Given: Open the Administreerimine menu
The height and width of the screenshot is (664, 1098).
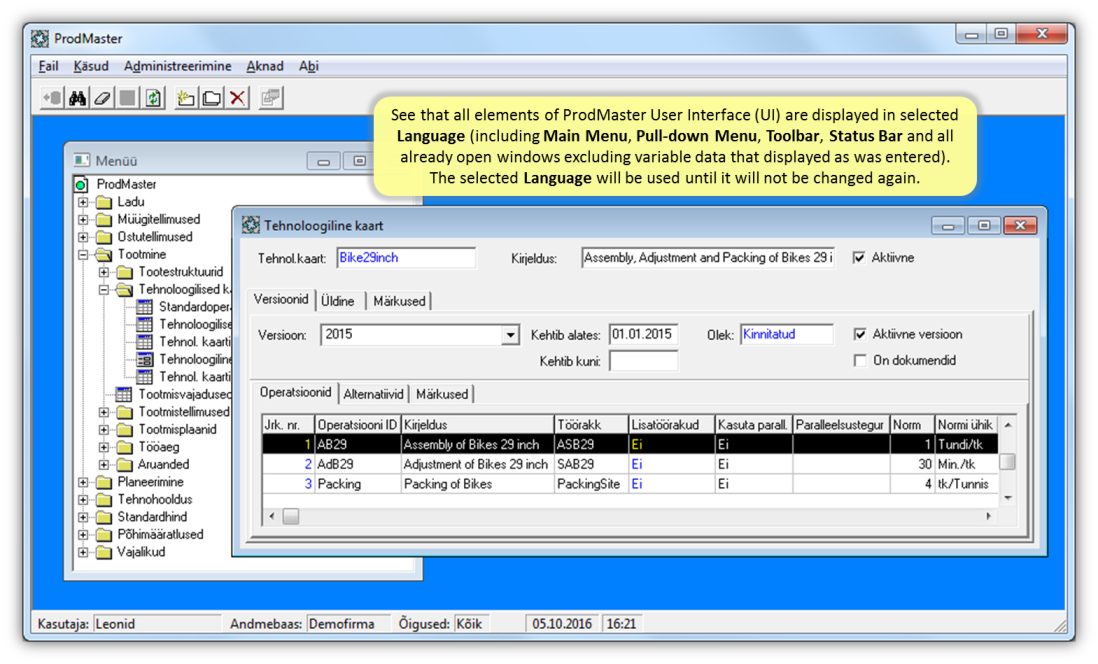Looking at the screenshot, I should point(177,66).
